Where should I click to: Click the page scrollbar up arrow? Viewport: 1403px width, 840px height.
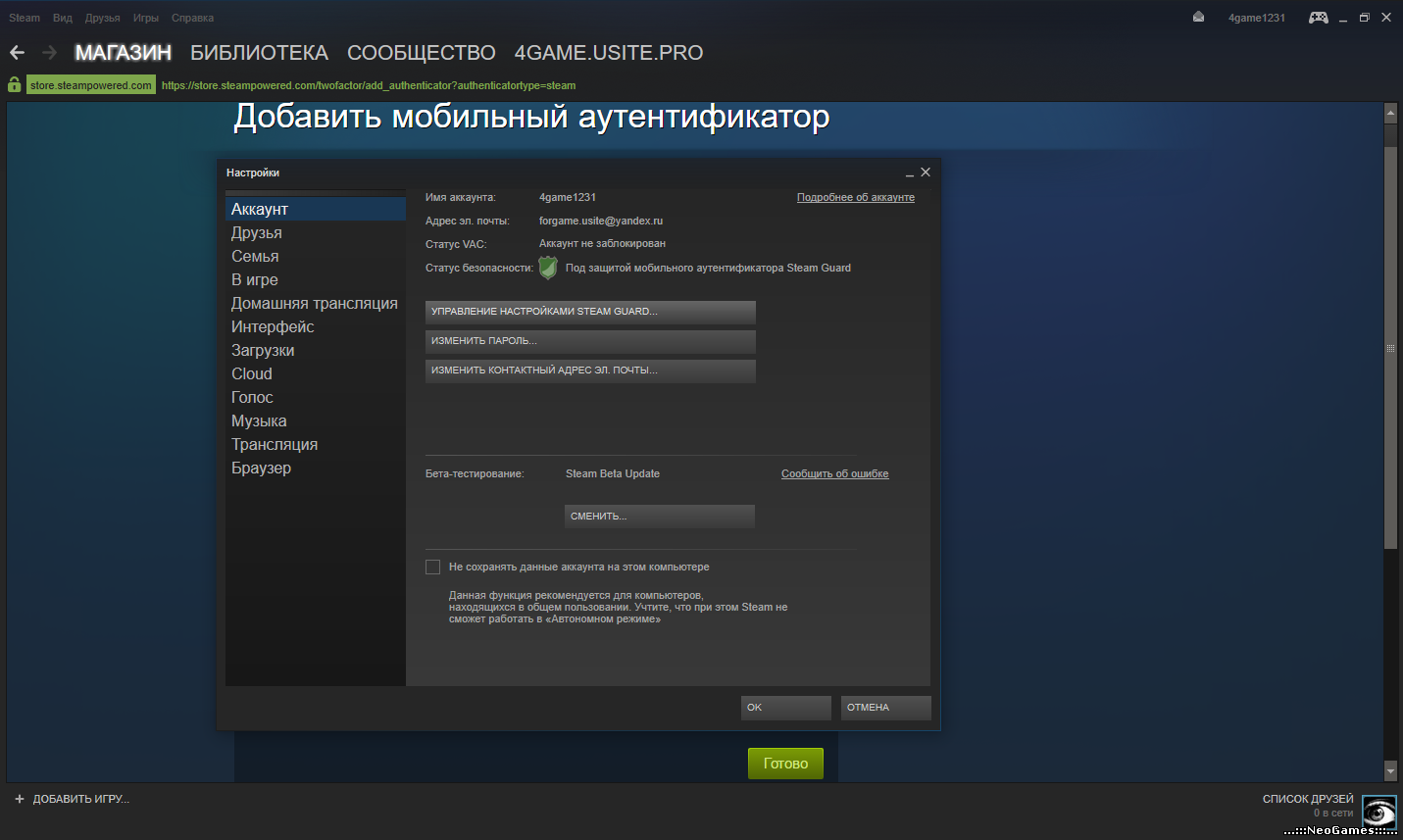pyautogui.click(x=1390, y=114)
